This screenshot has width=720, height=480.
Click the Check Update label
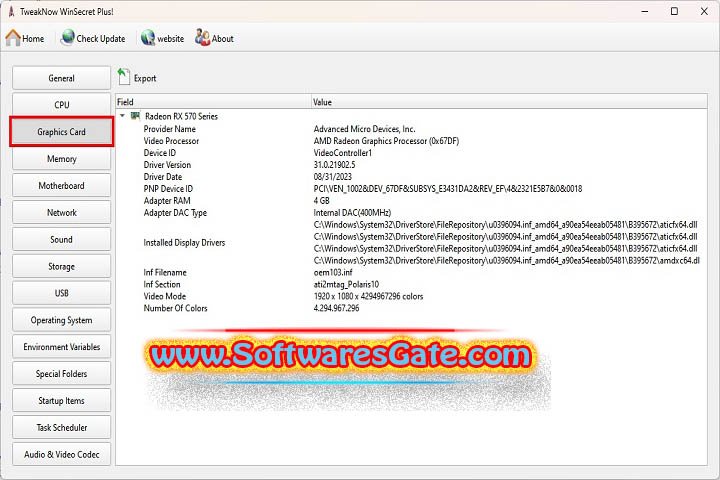coord(101,39)
